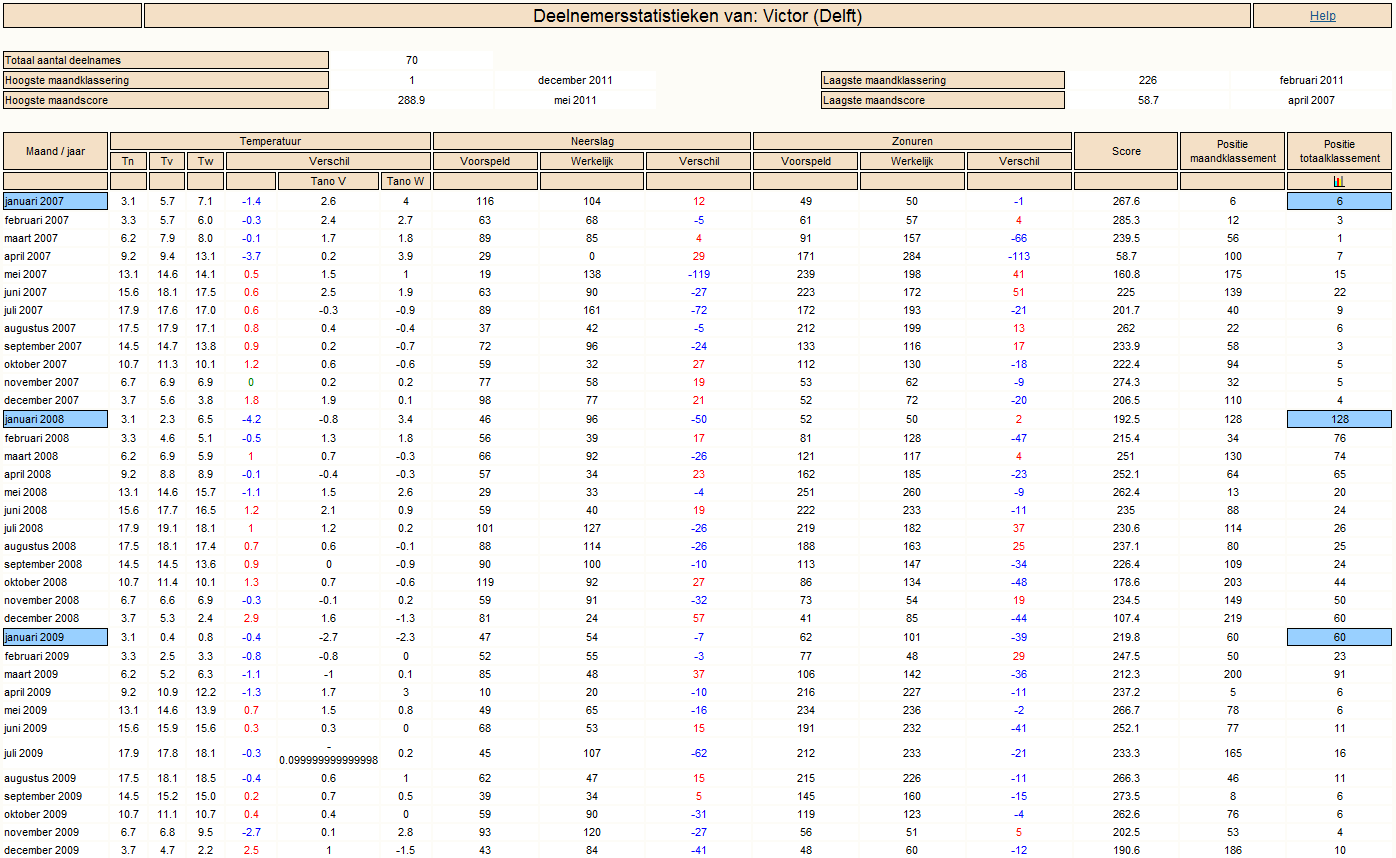Click the maart 2007 row label

31,238
